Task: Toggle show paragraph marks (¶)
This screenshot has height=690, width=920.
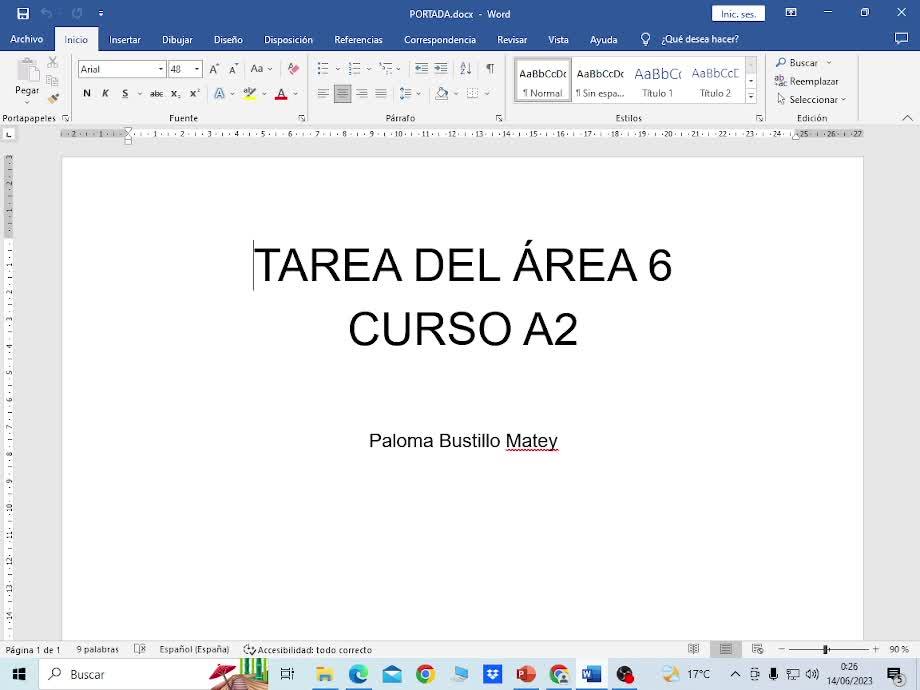Action: [490, 69]
